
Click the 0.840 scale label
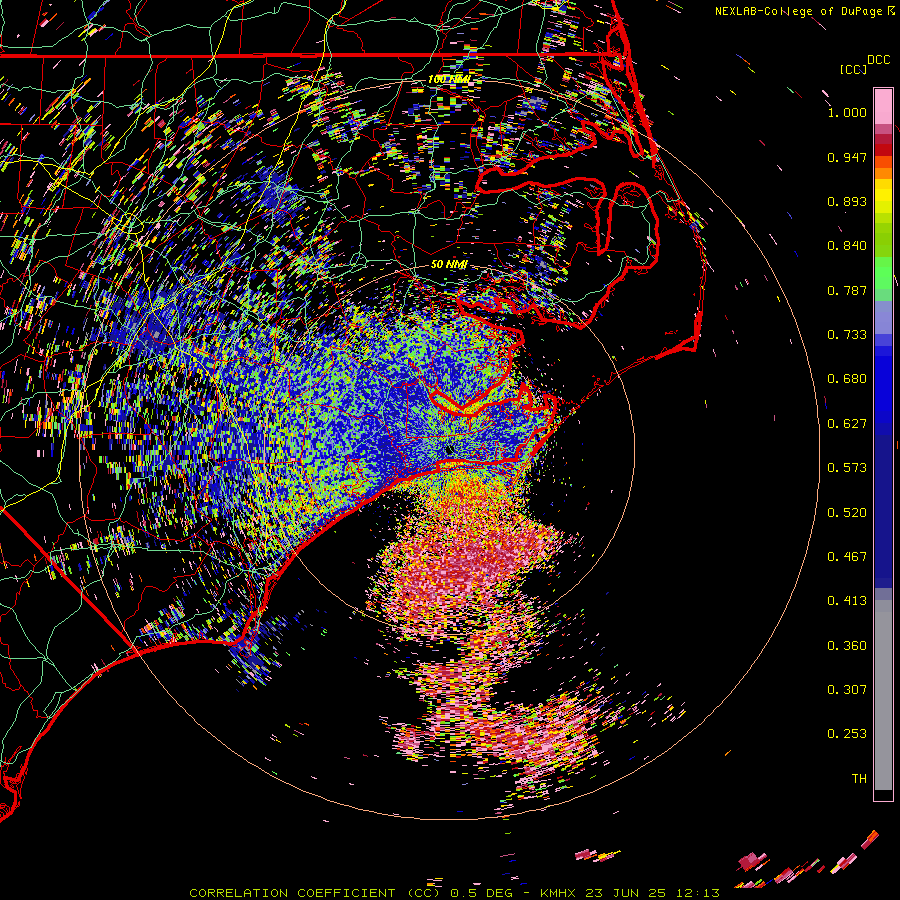coord(847,246)
